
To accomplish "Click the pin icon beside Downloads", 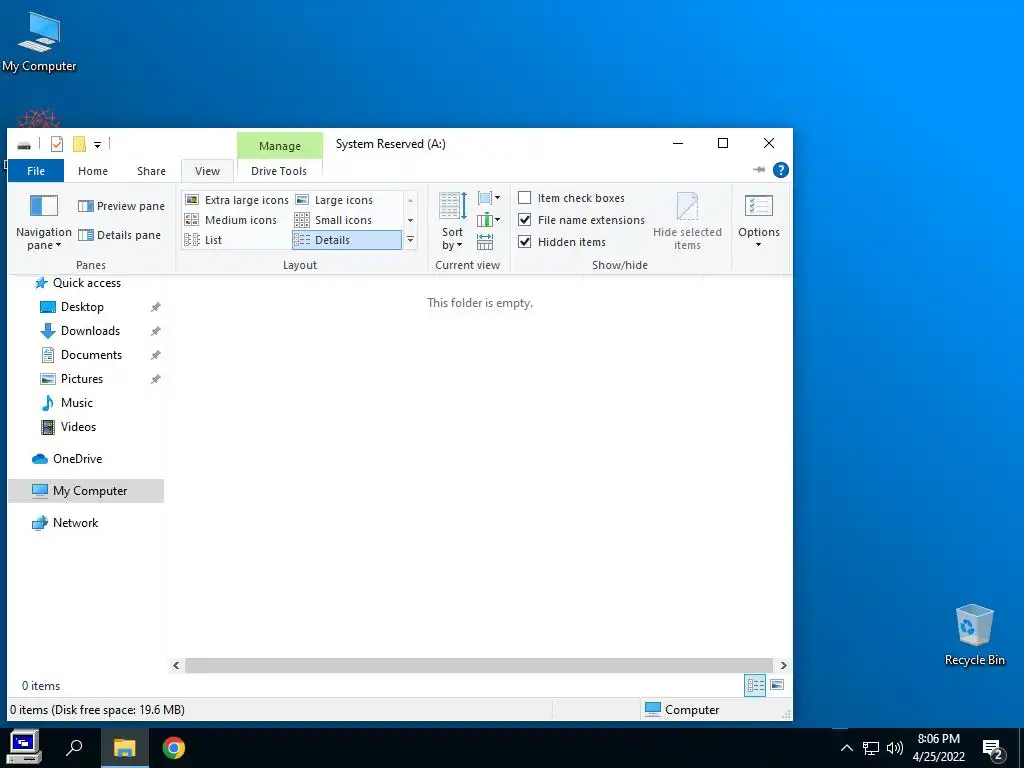I will (x=155, y=331).
